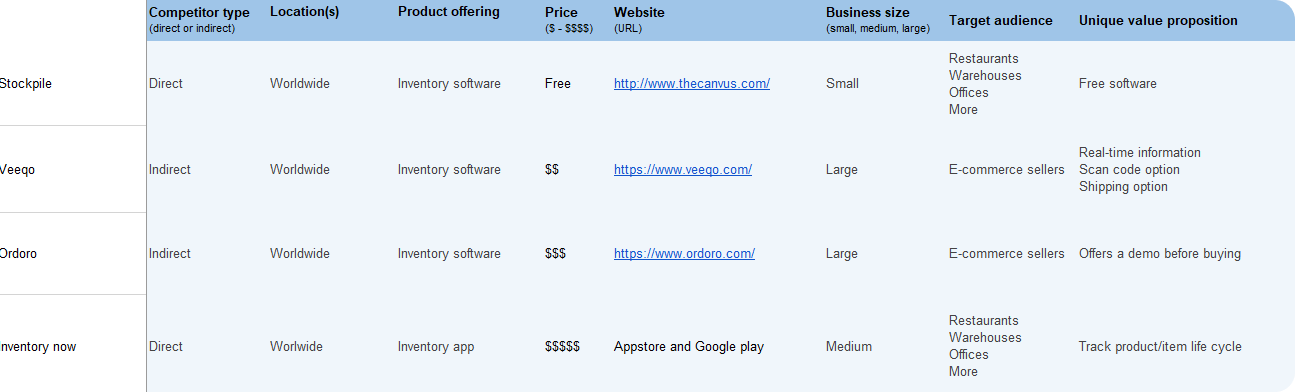Click the Veeqo row label

(19, 170)
